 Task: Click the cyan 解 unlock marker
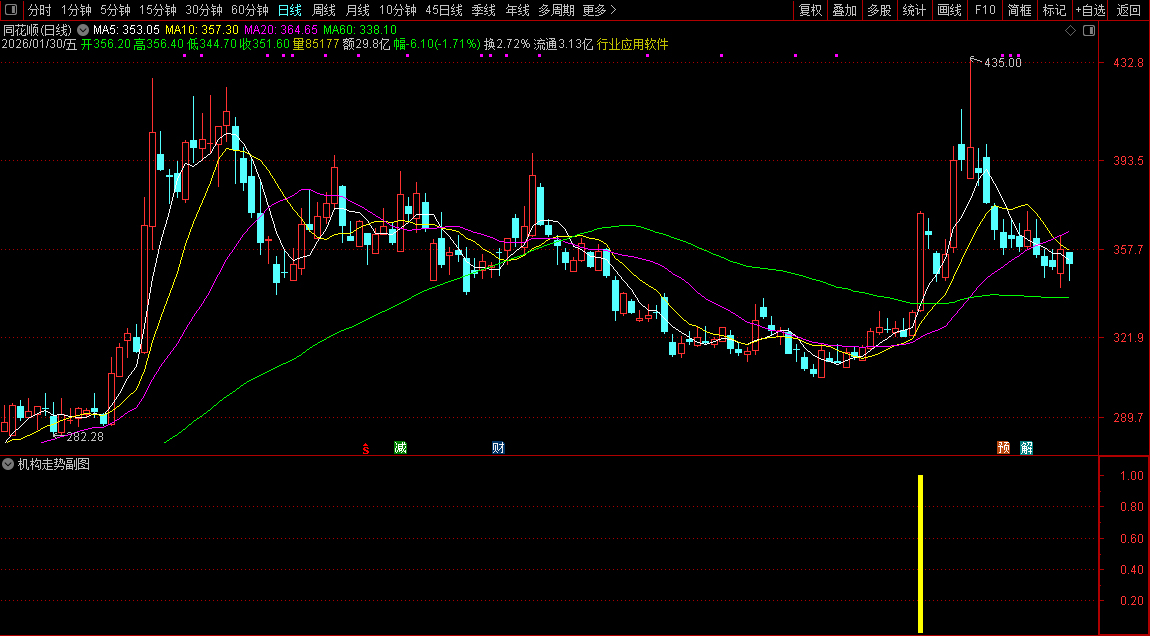click(x=1026, y=447)
